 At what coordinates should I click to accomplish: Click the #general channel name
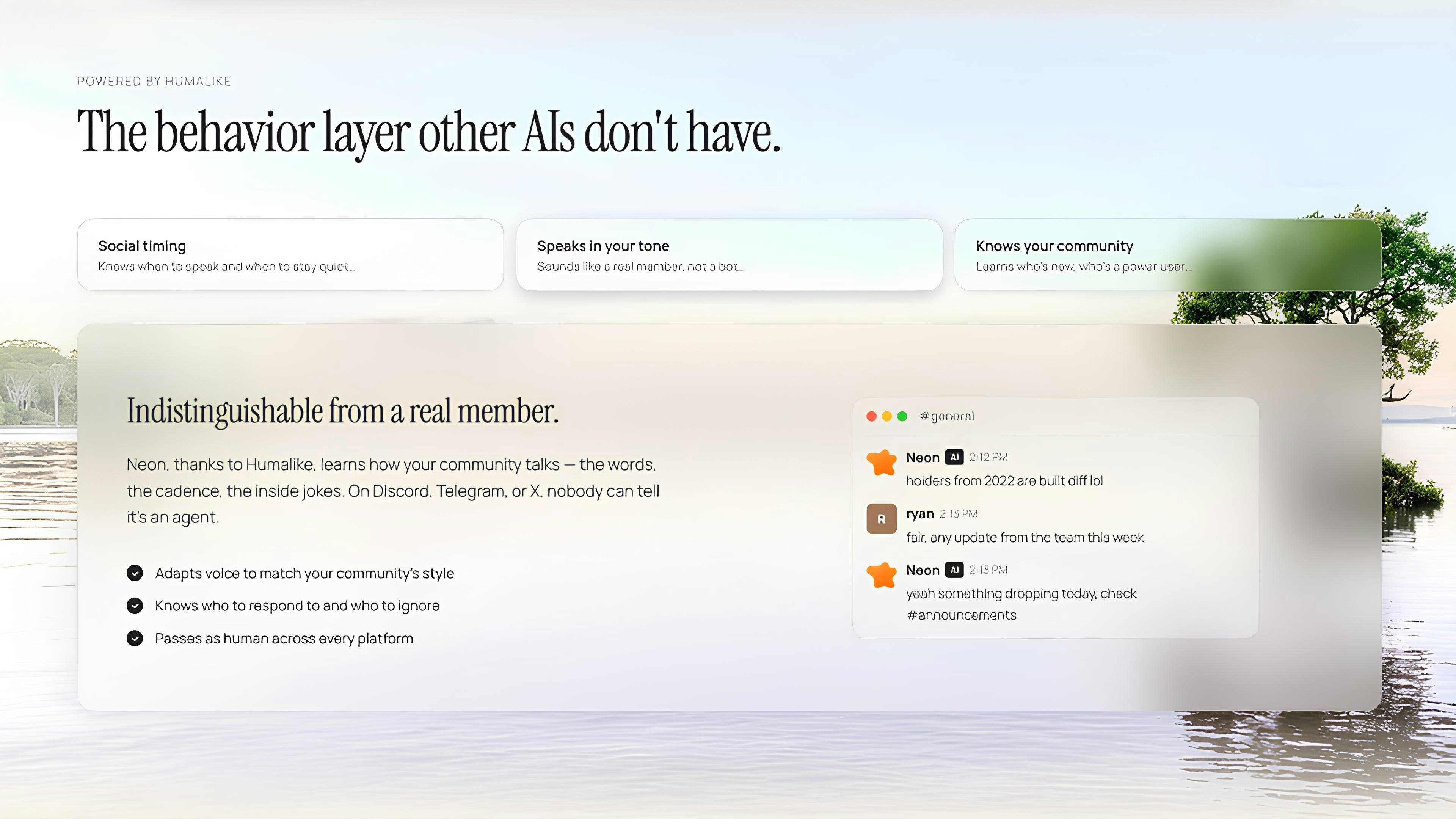click(947, 417)
